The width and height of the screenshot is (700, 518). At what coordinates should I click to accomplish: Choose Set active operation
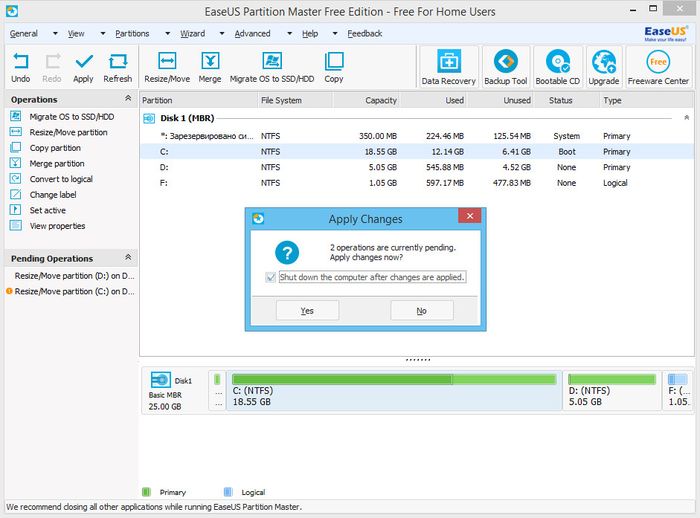pyautogui.click(x=38, y=210)
